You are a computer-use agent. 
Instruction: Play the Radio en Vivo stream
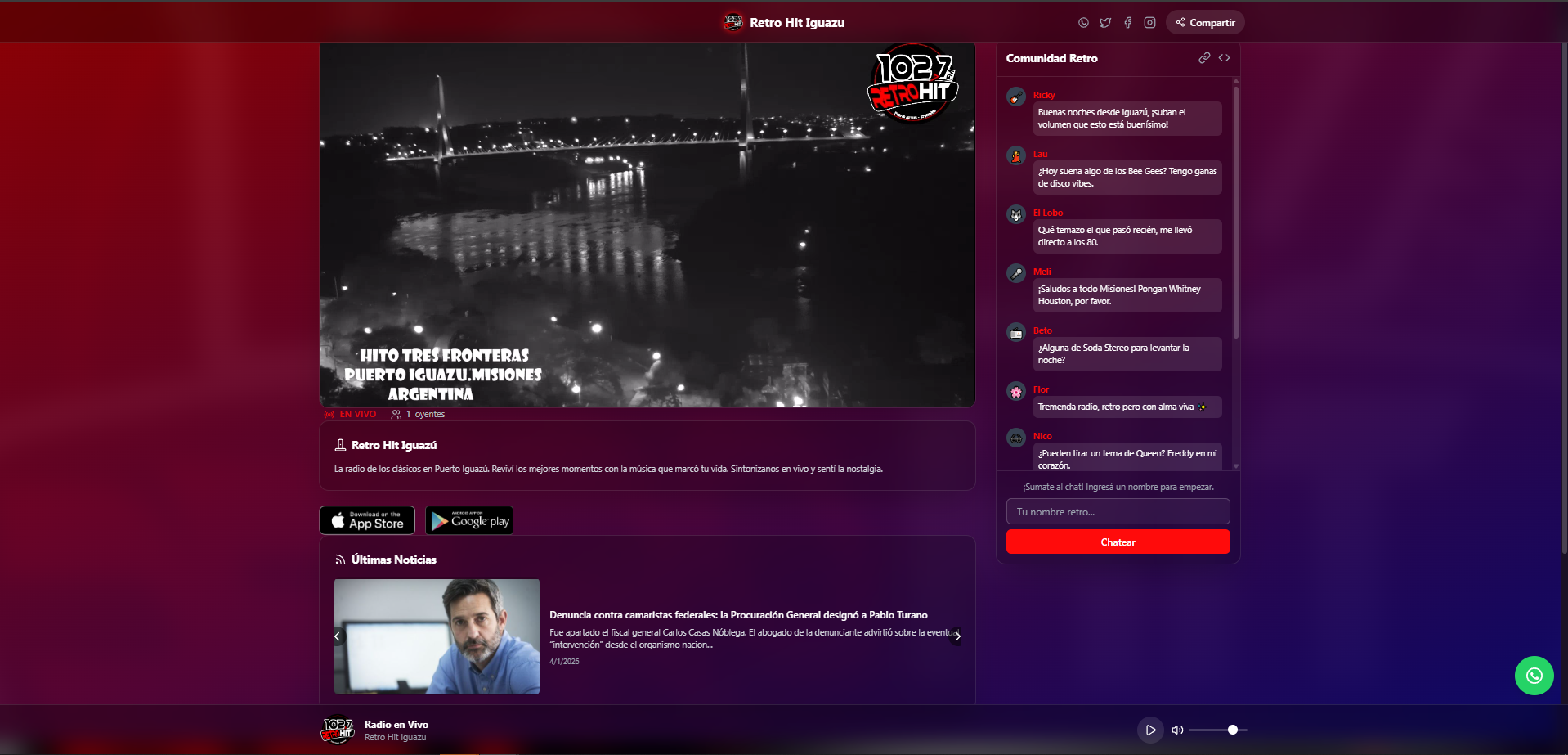pyautogui.click(x=1150, y=730)
